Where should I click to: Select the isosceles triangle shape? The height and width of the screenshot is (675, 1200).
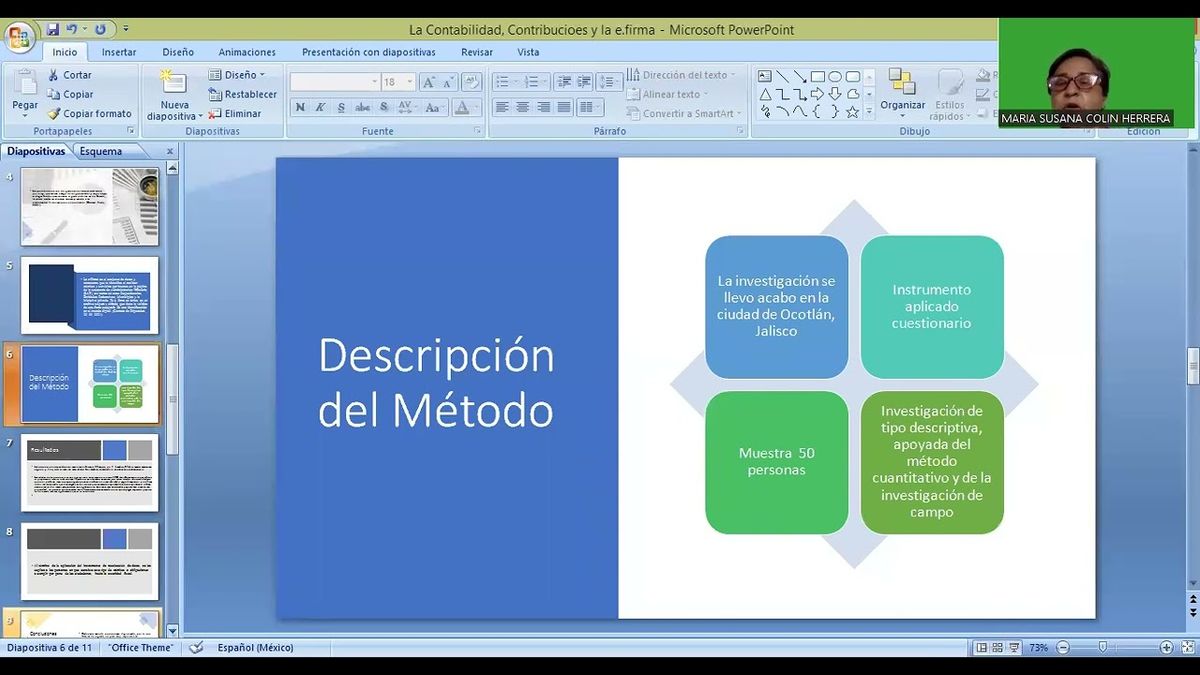765,94
